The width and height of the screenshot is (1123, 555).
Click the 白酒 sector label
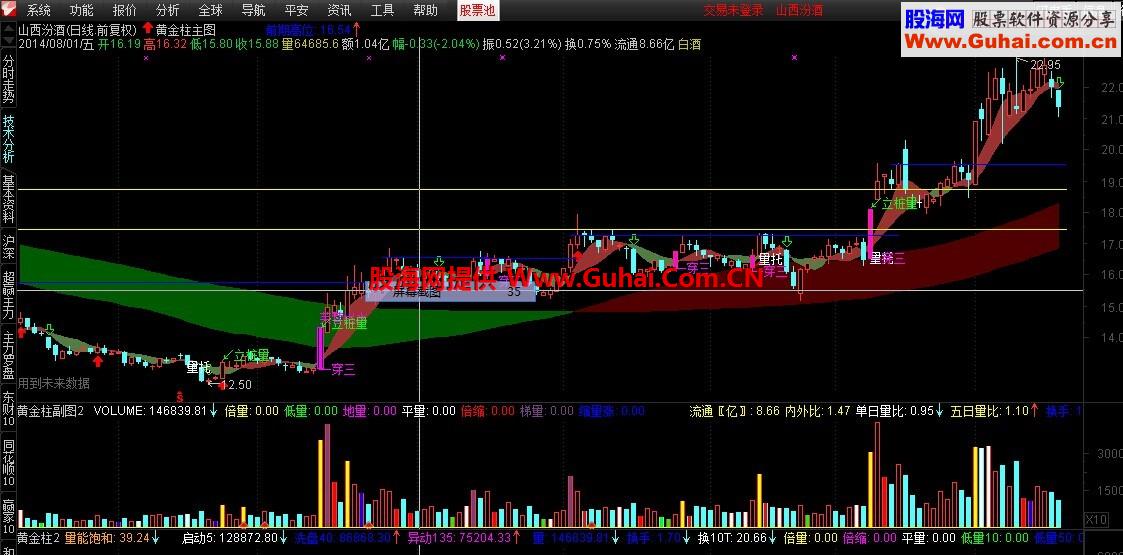(x=690, y=44)
